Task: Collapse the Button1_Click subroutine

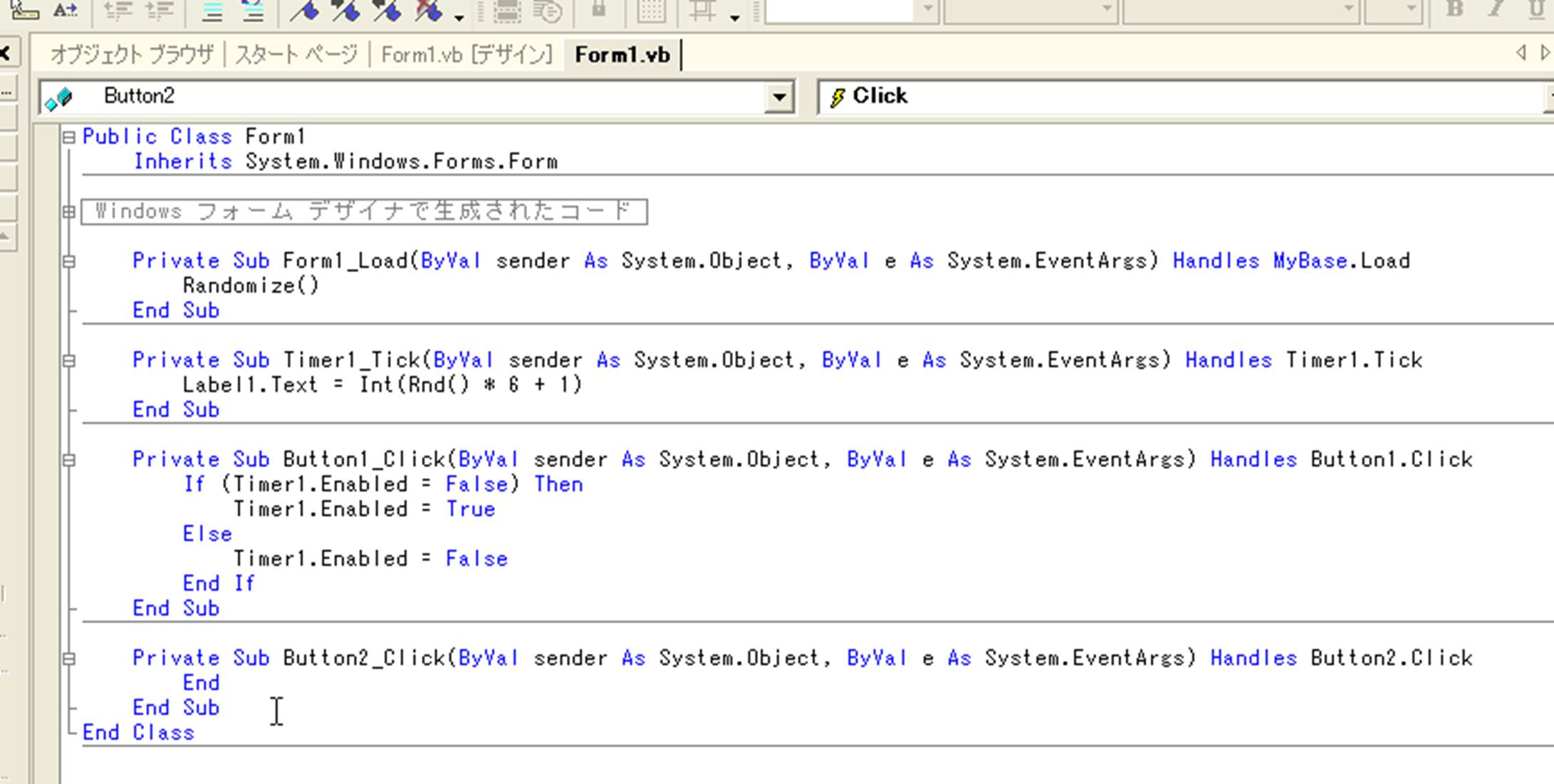Action: pos(69,460)
